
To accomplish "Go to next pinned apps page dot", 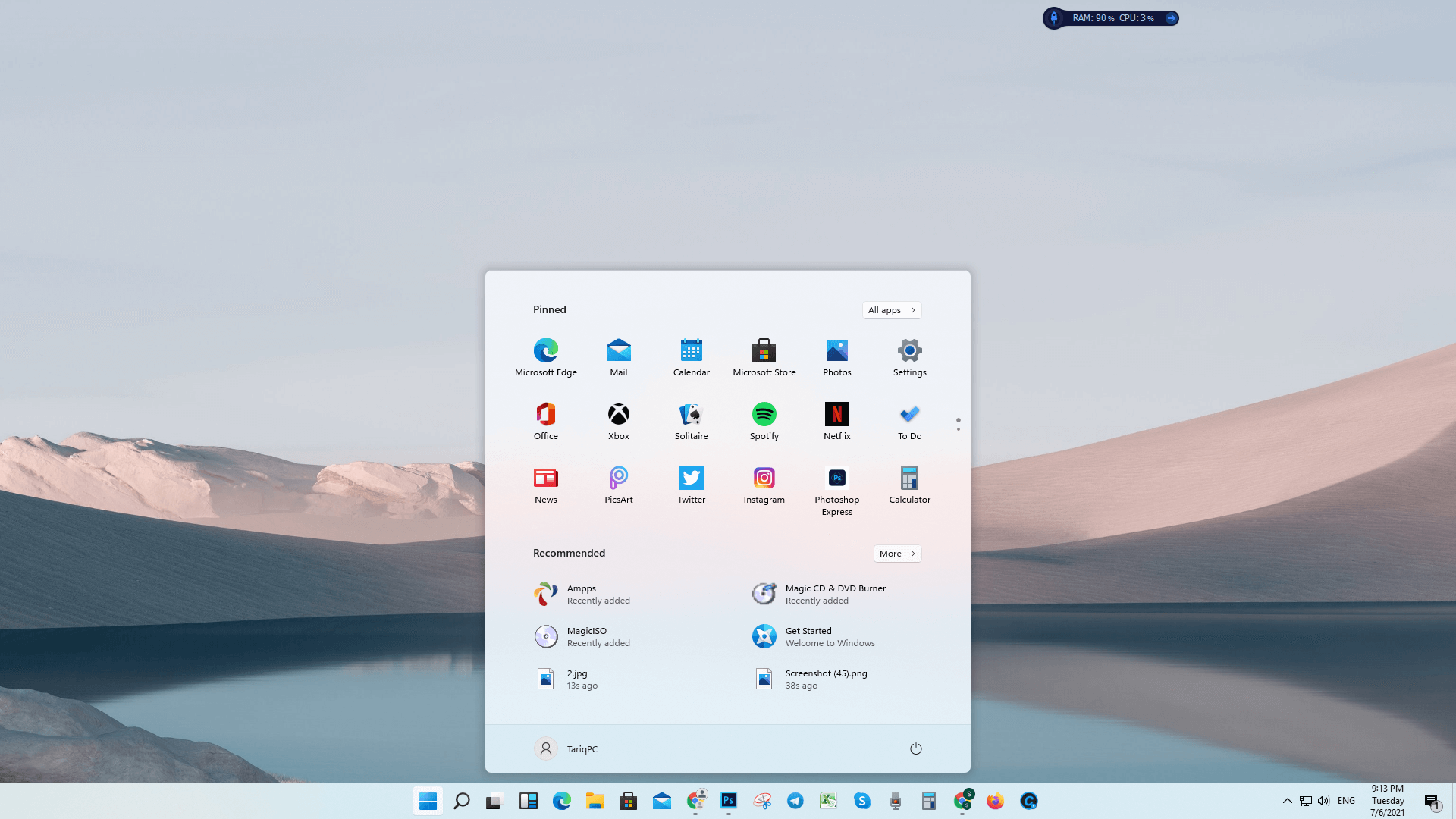I will coord(958,430).
